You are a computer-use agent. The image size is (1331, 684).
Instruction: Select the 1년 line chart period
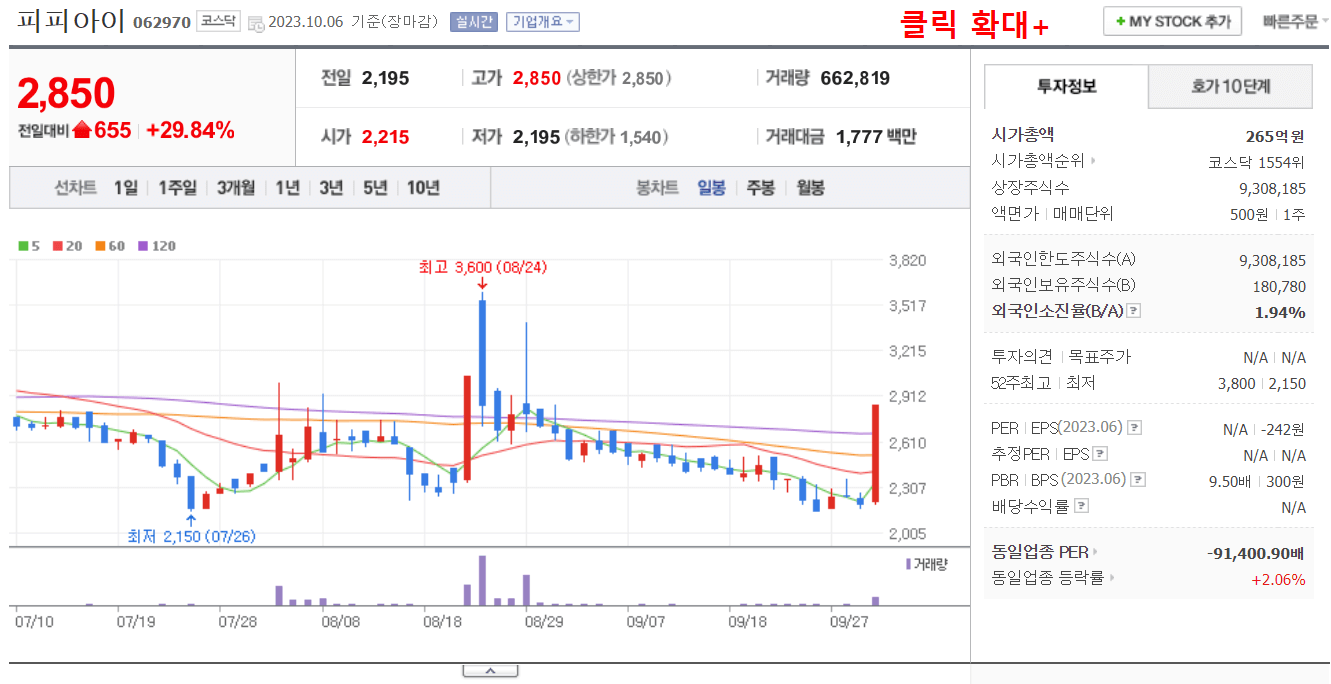[x=288, y=188]
